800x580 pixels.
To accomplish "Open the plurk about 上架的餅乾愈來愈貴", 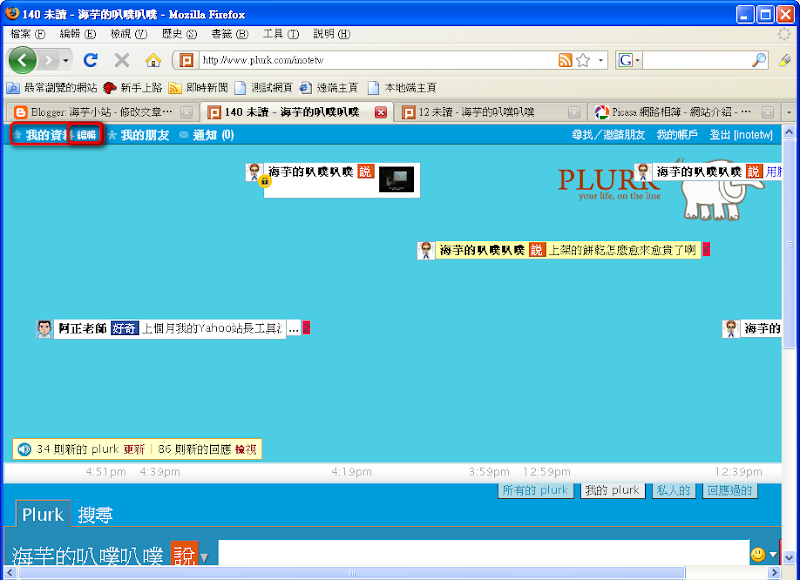I will [622, 250].
